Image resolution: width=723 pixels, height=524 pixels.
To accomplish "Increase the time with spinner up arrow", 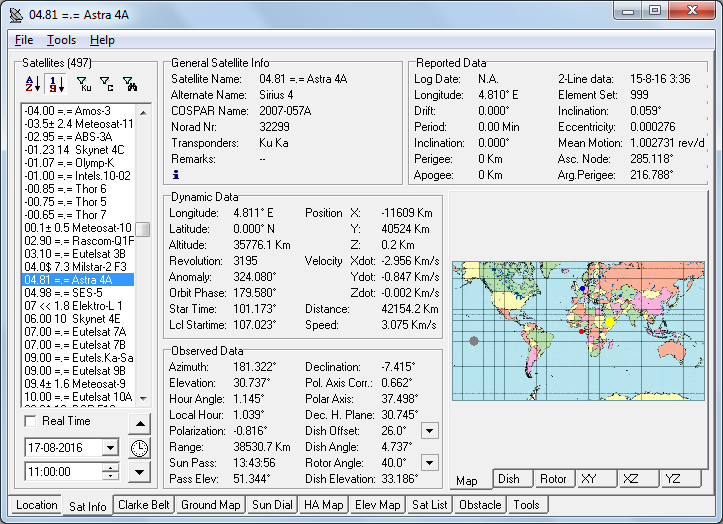I will pos(110,467).
